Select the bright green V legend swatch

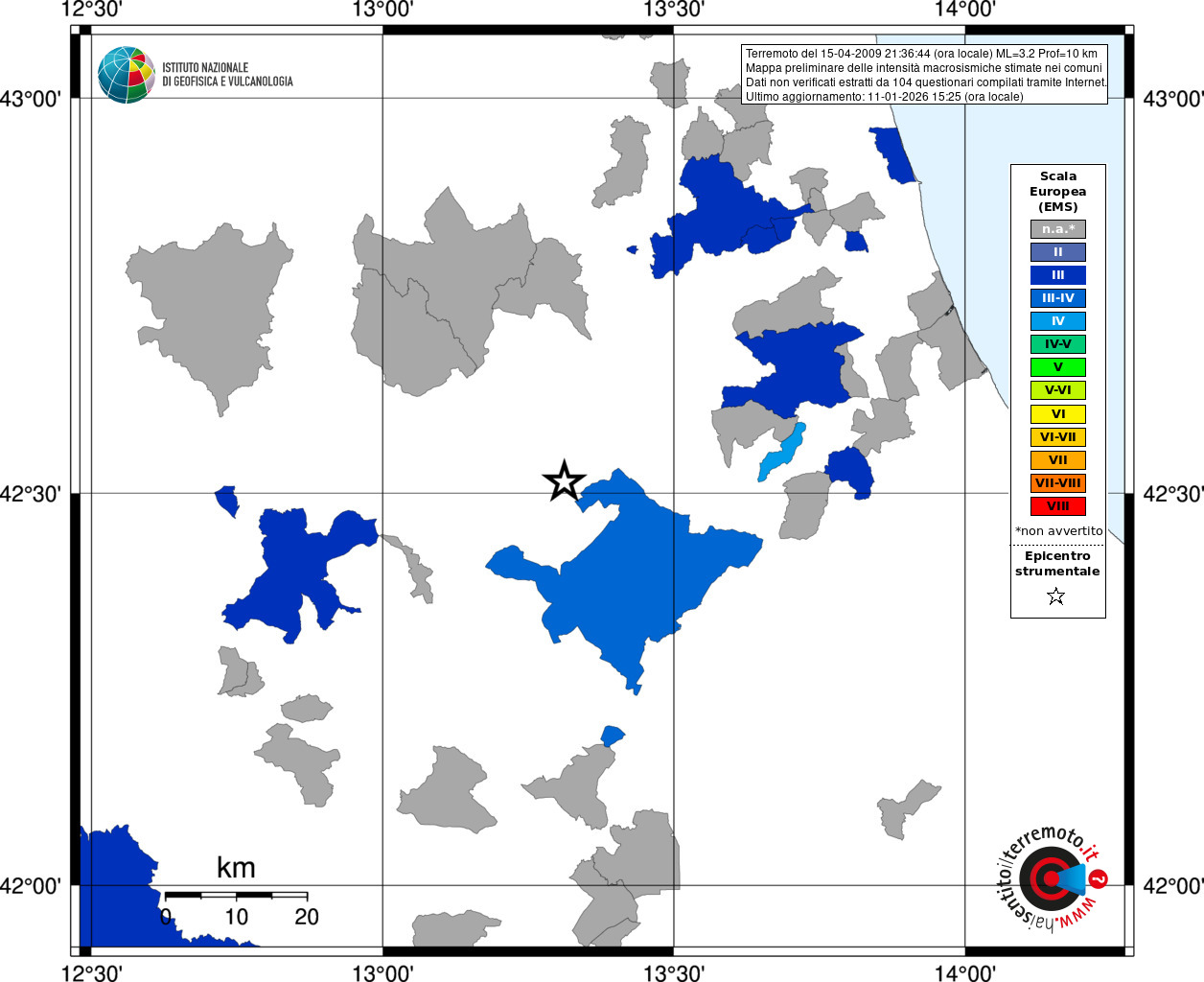coord(1058,367)
